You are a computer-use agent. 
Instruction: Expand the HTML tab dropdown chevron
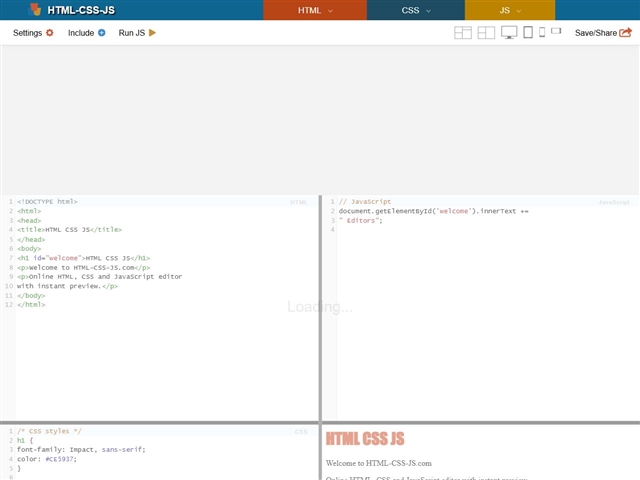[330, 11]
